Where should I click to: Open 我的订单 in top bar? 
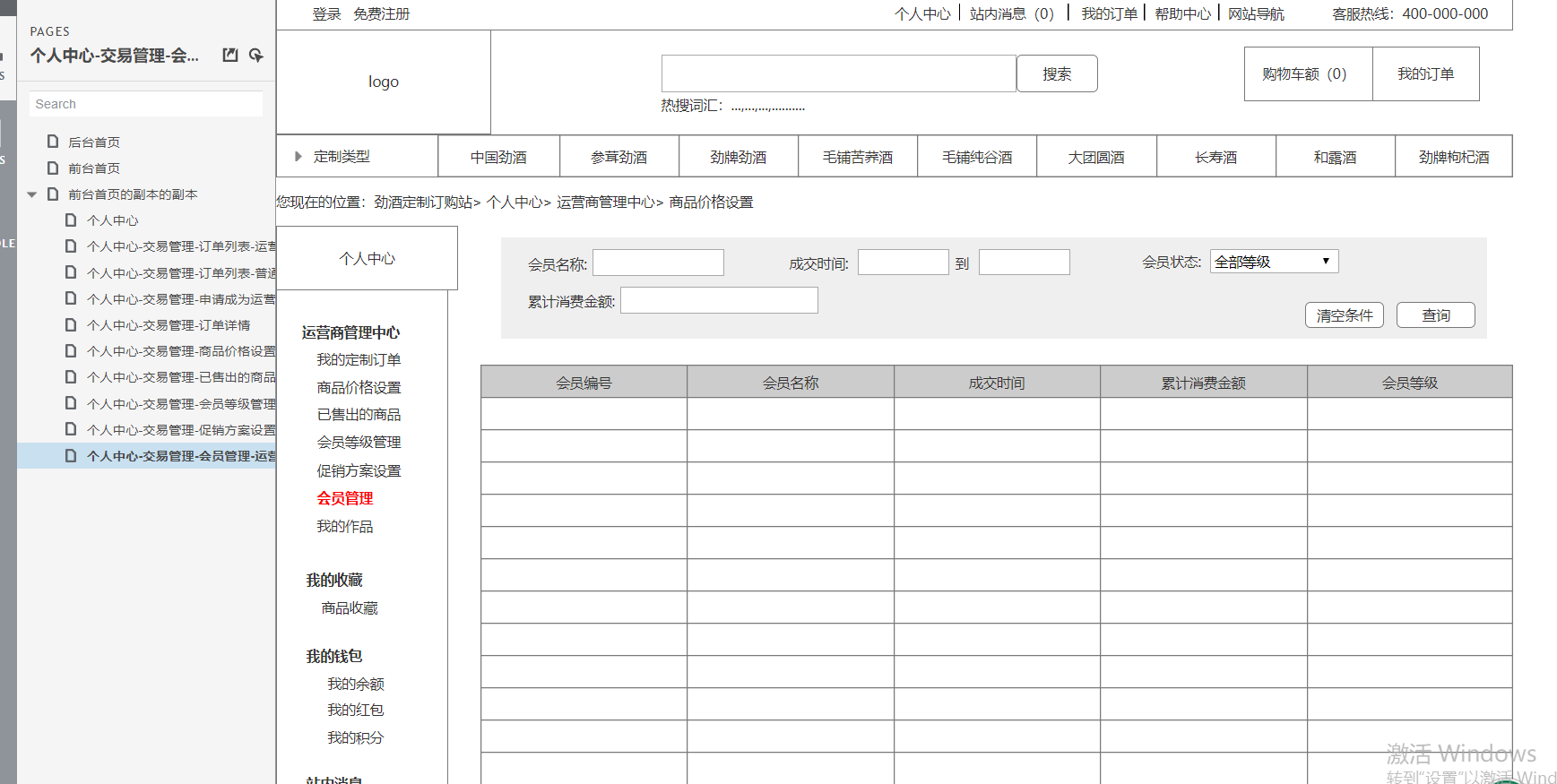click(x=1109, y=14)
